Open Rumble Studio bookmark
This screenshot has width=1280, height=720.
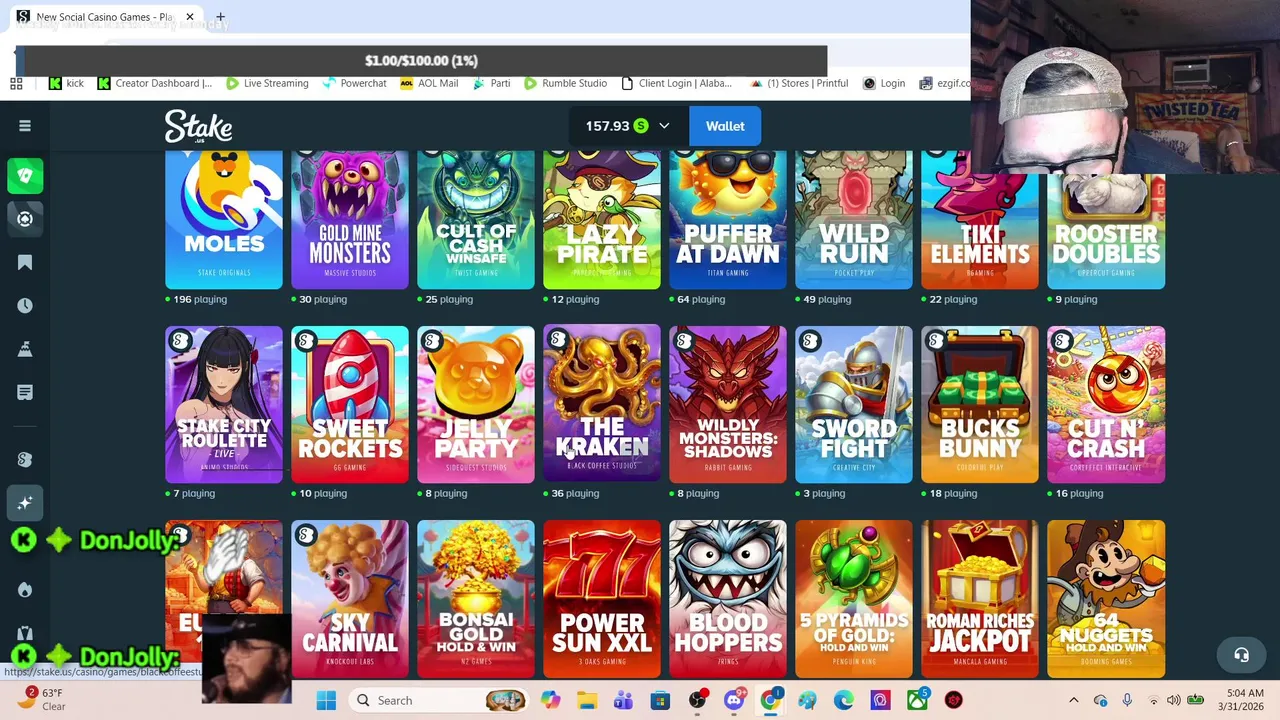pyautogui.click(x=565, y=83)
